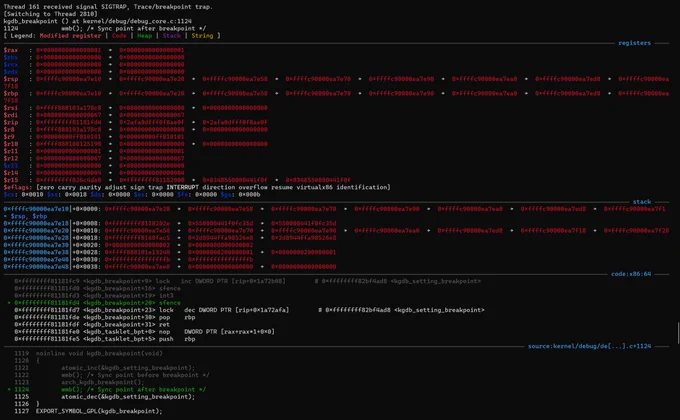
Task: Click the '<kgdb_tasklet_bpt+0>' nop instruction
Action: 144,332
